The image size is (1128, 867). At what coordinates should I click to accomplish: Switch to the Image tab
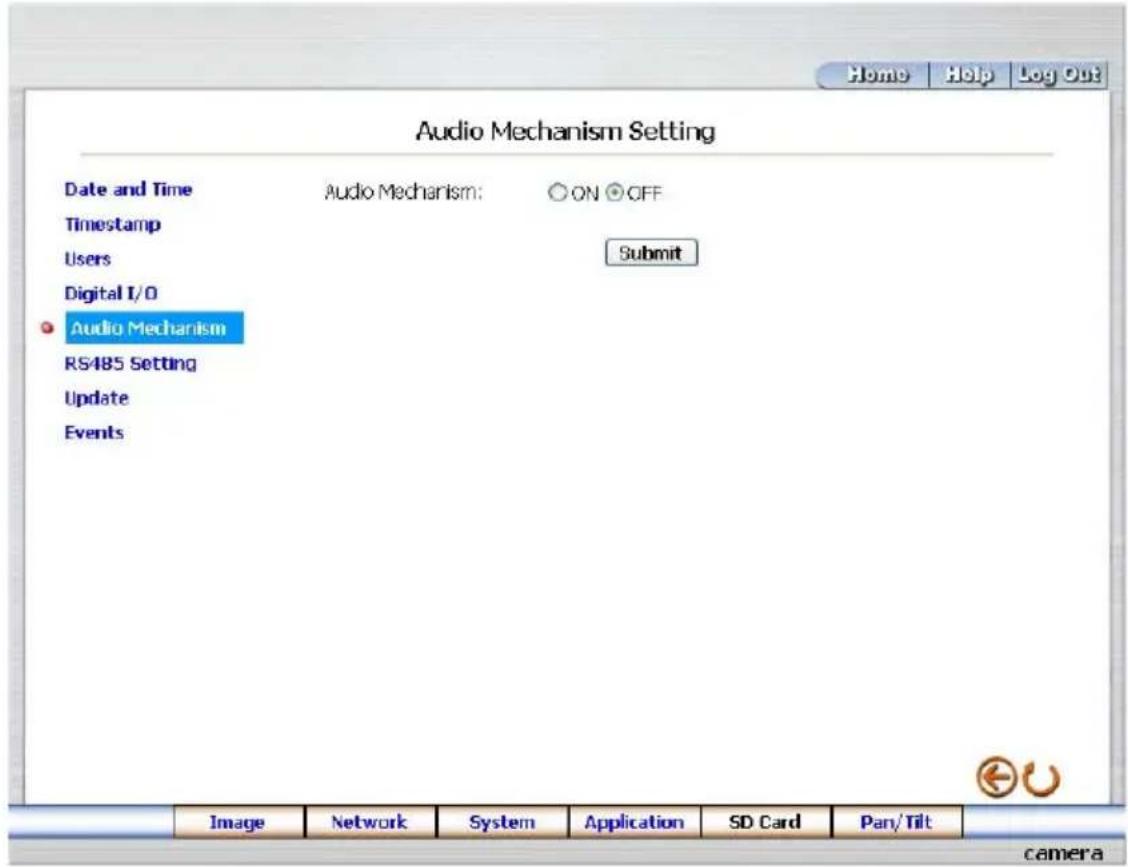[239, 822]
